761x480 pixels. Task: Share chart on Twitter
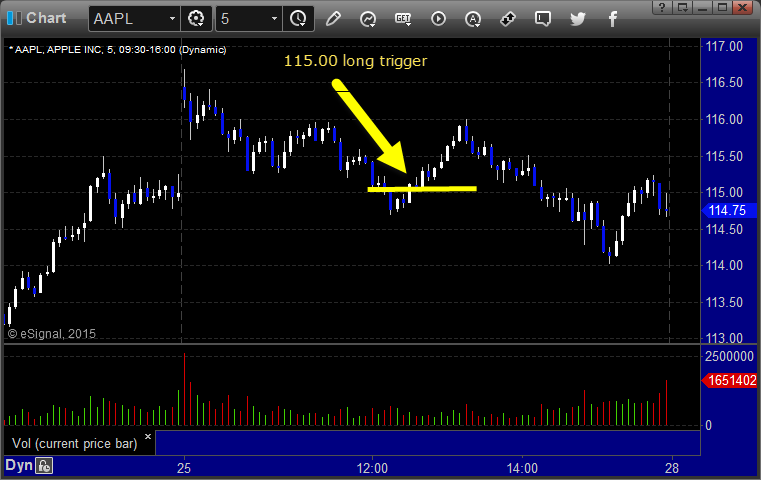coord(578,19)
